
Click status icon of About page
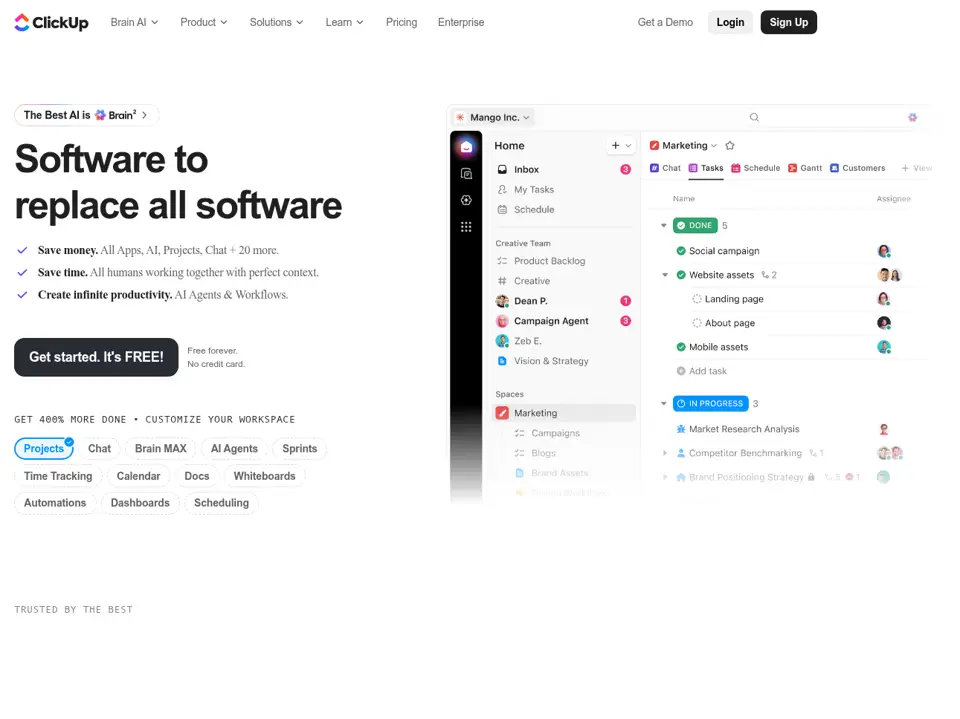click(697, 323)
